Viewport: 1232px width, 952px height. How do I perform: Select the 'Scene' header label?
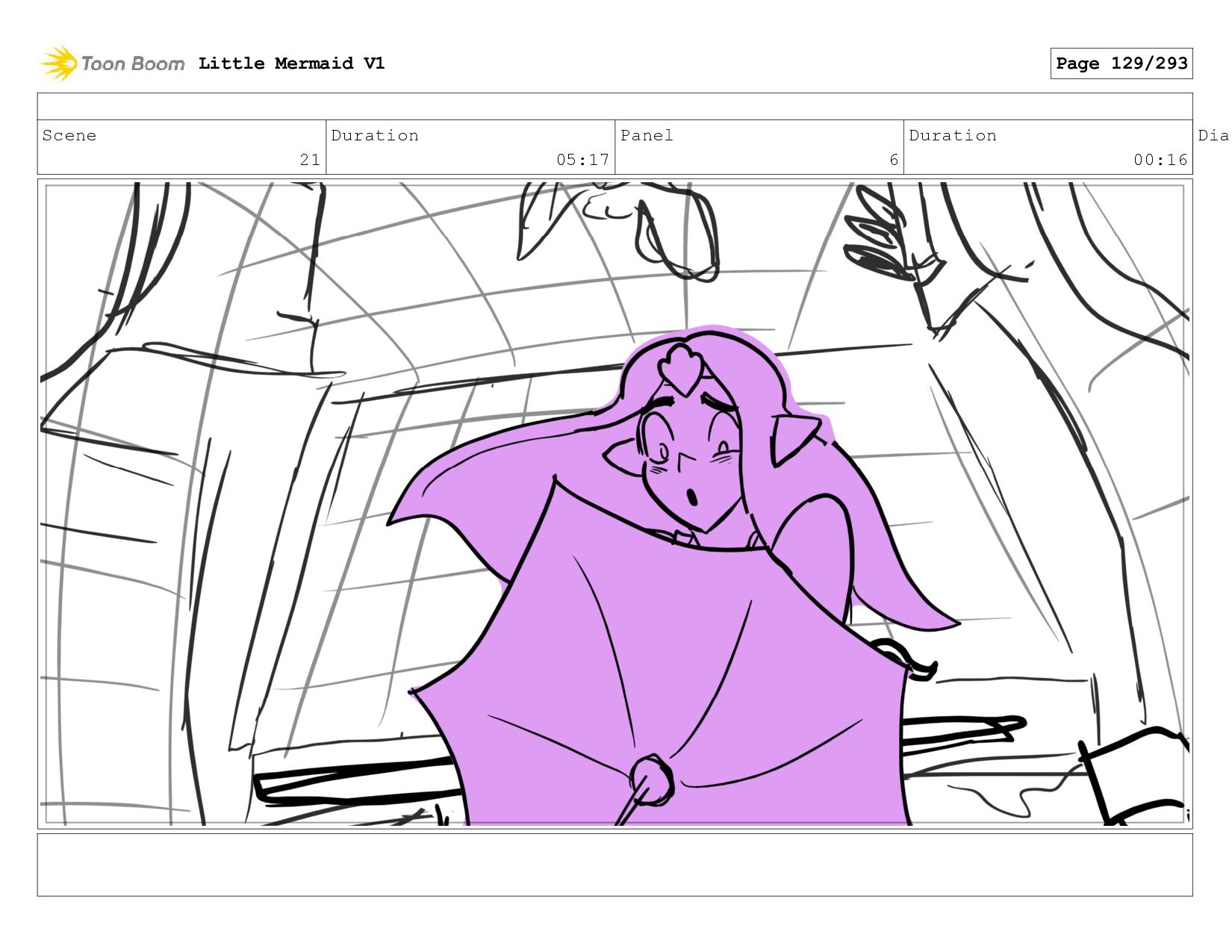[x=69, y=135]
